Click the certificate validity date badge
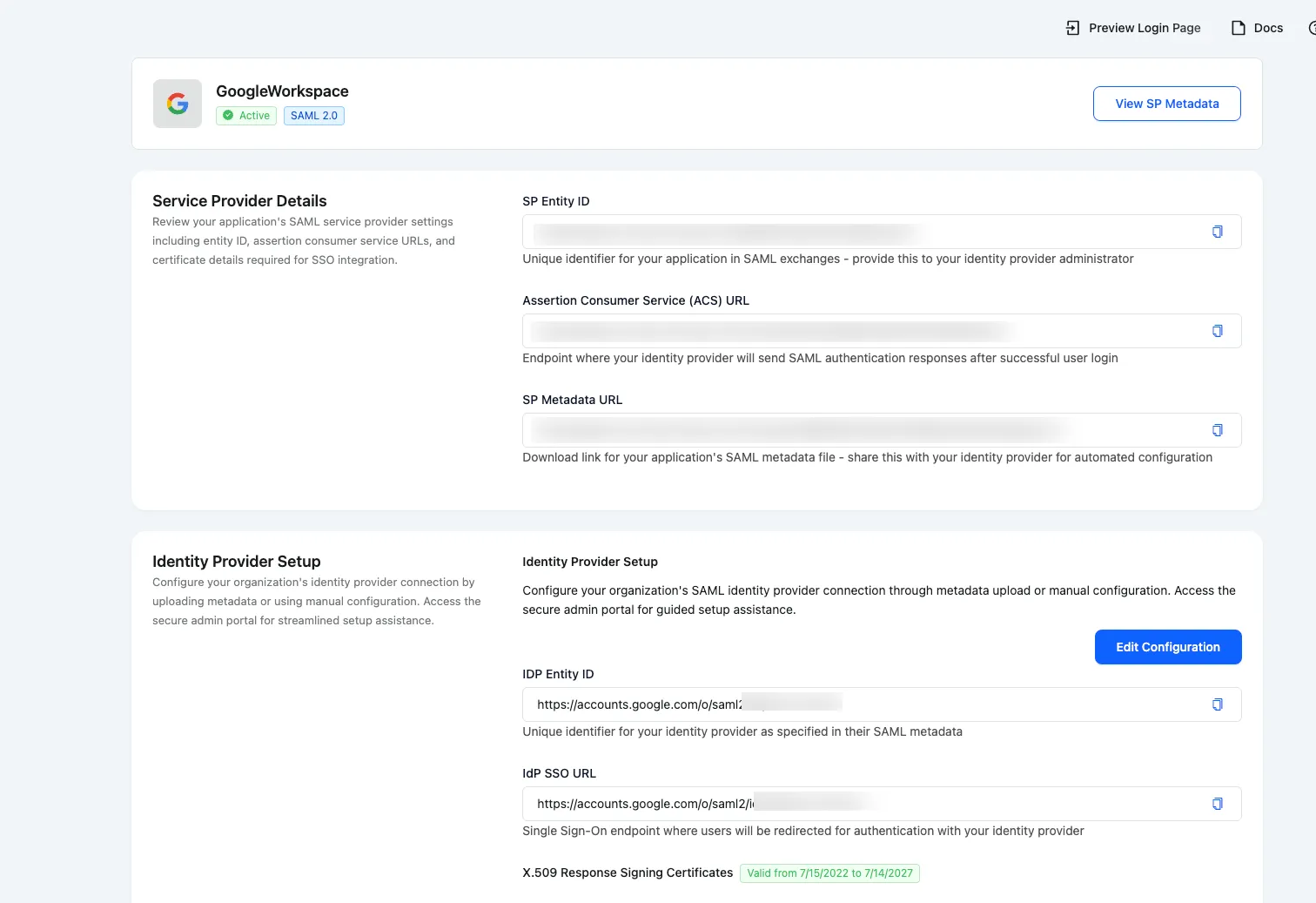 (829, 873)
